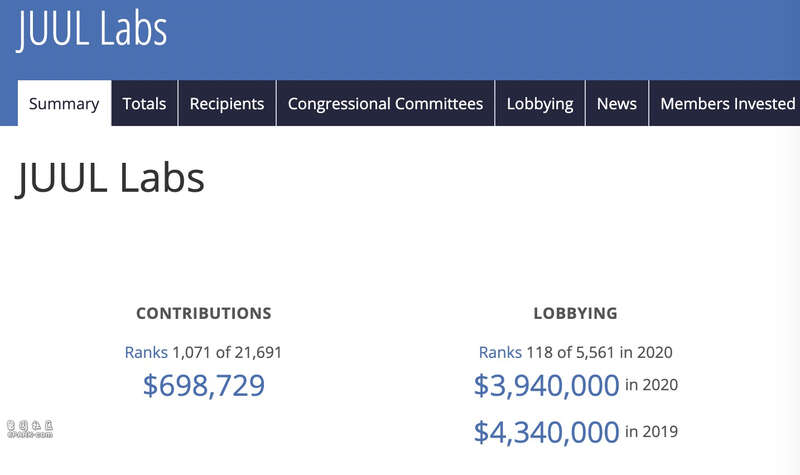
Task: Open the News tab
Action: tap(616, 104)
